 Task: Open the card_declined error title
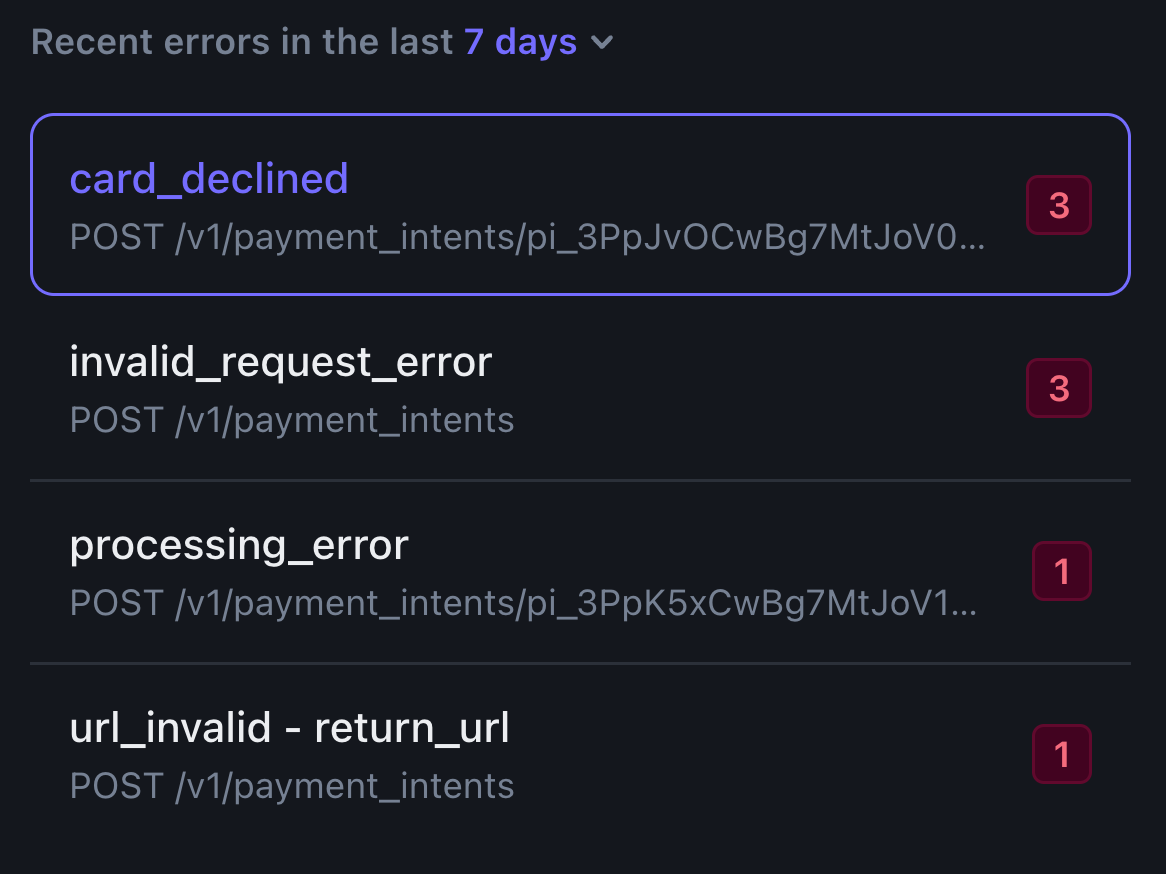[209, 178]
